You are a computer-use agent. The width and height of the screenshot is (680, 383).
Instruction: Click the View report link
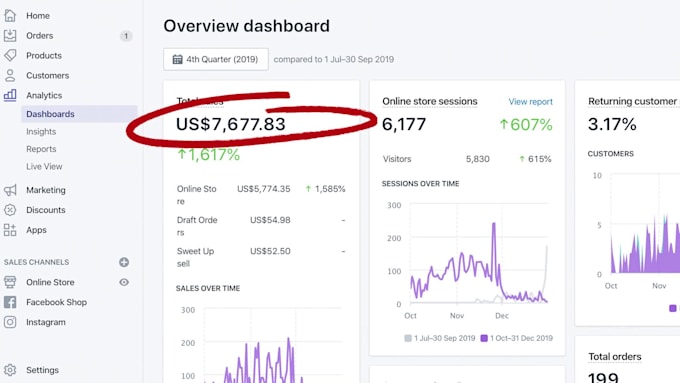[x=530, y=101]
